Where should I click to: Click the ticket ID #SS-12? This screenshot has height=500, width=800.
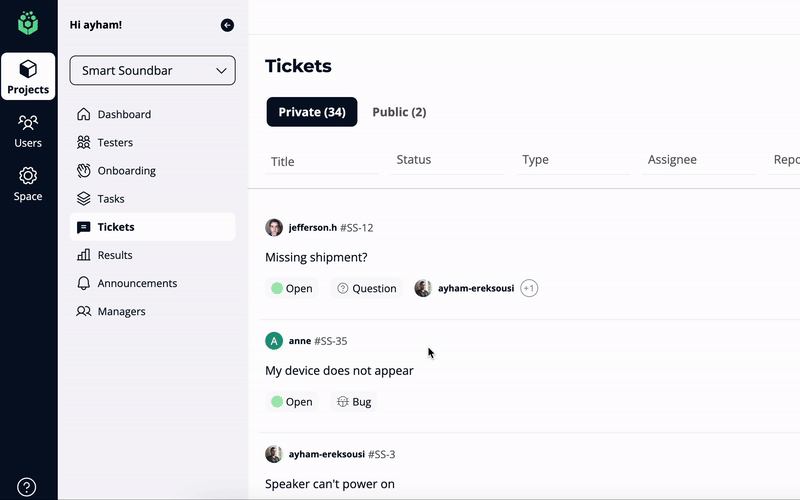[357, 228]
